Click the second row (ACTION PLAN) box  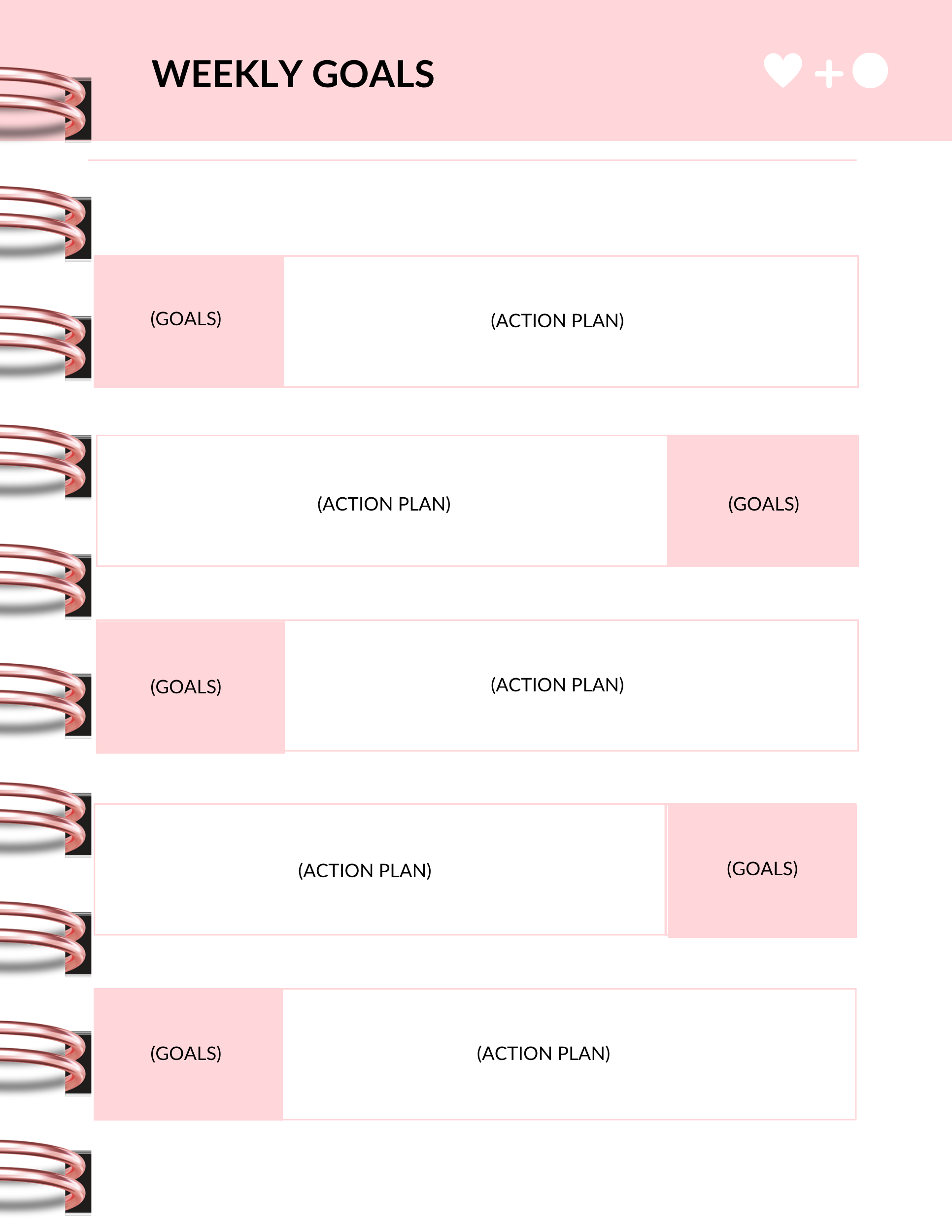click(x=382, y=500)
